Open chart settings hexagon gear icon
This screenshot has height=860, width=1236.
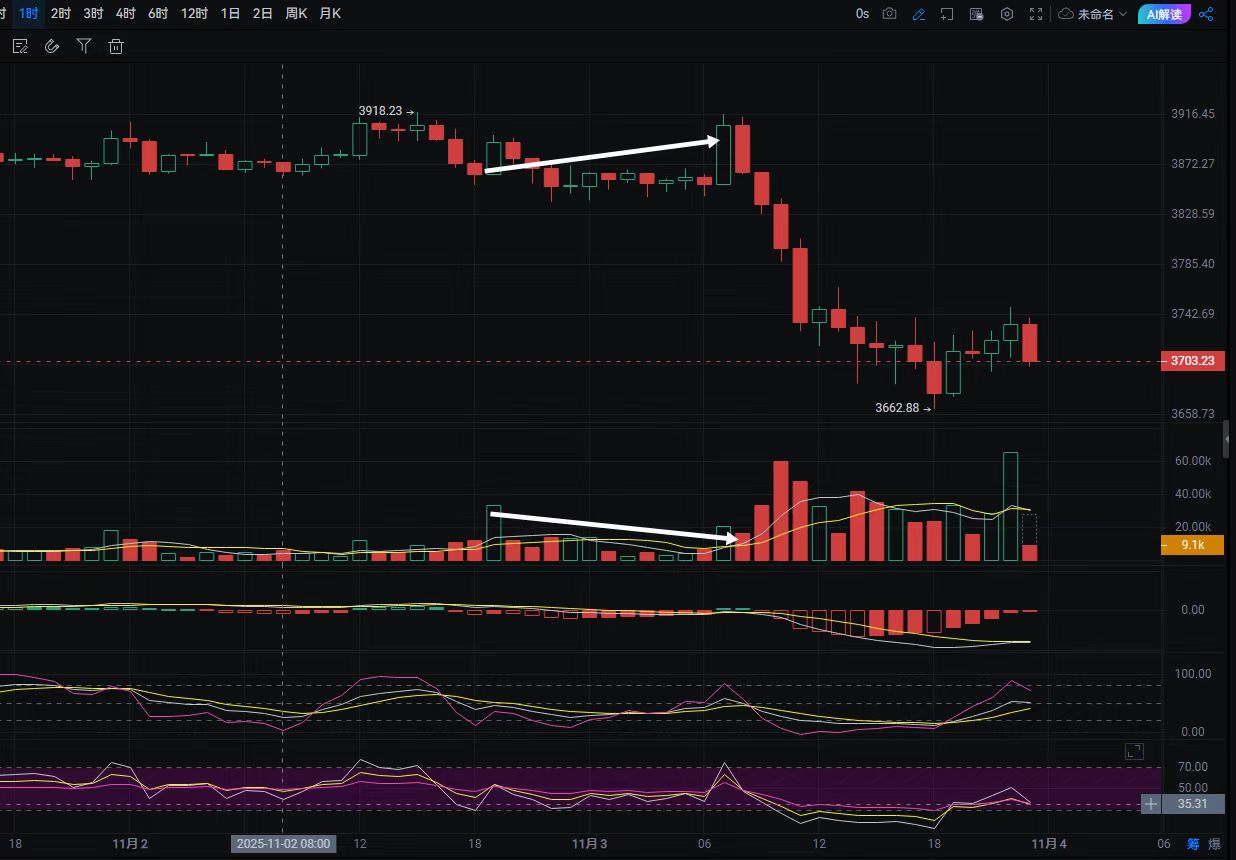[x=1007, y=14]
